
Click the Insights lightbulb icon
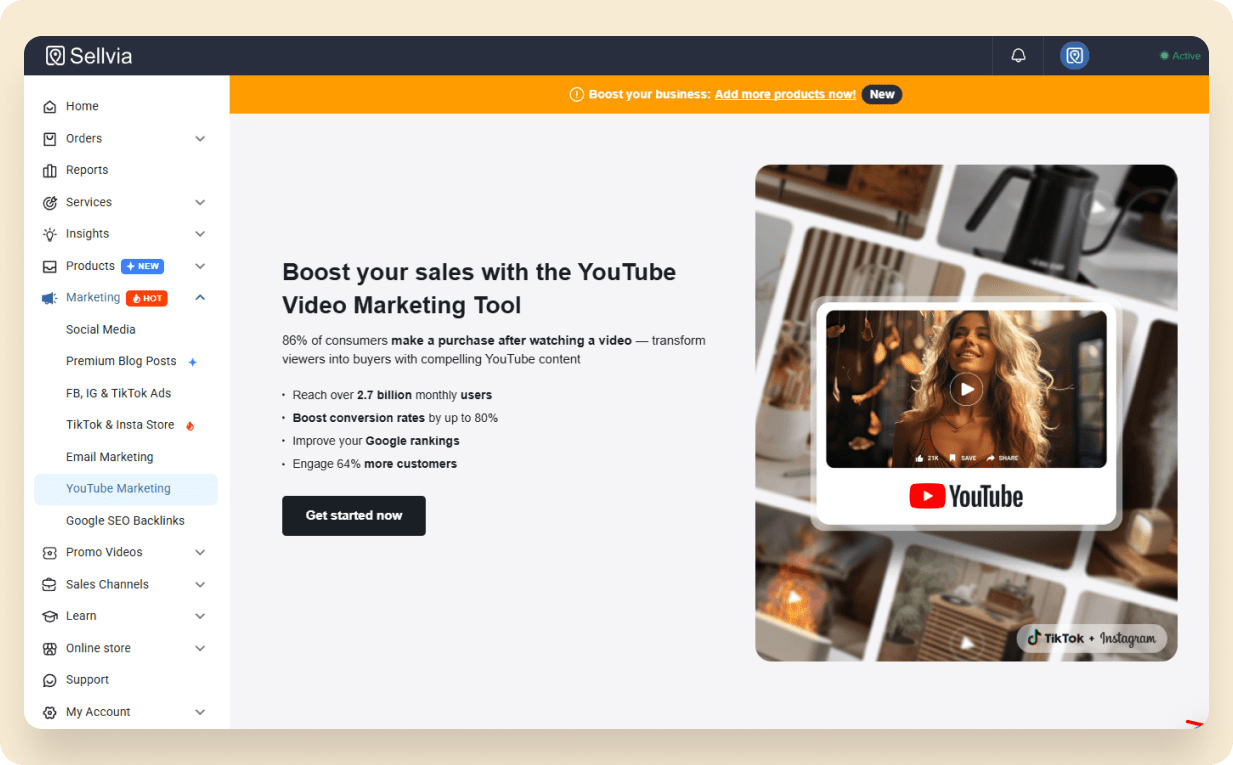49,233
